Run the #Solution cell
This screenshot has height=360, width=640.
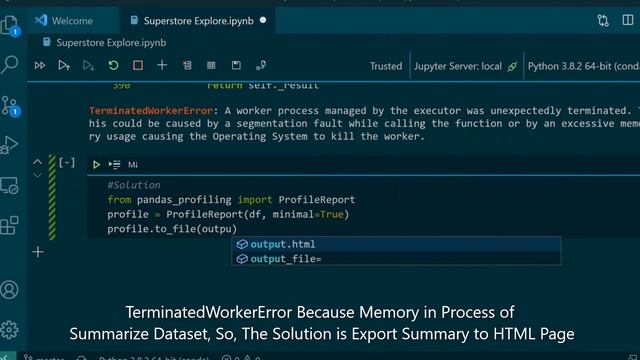coord(96,164)
